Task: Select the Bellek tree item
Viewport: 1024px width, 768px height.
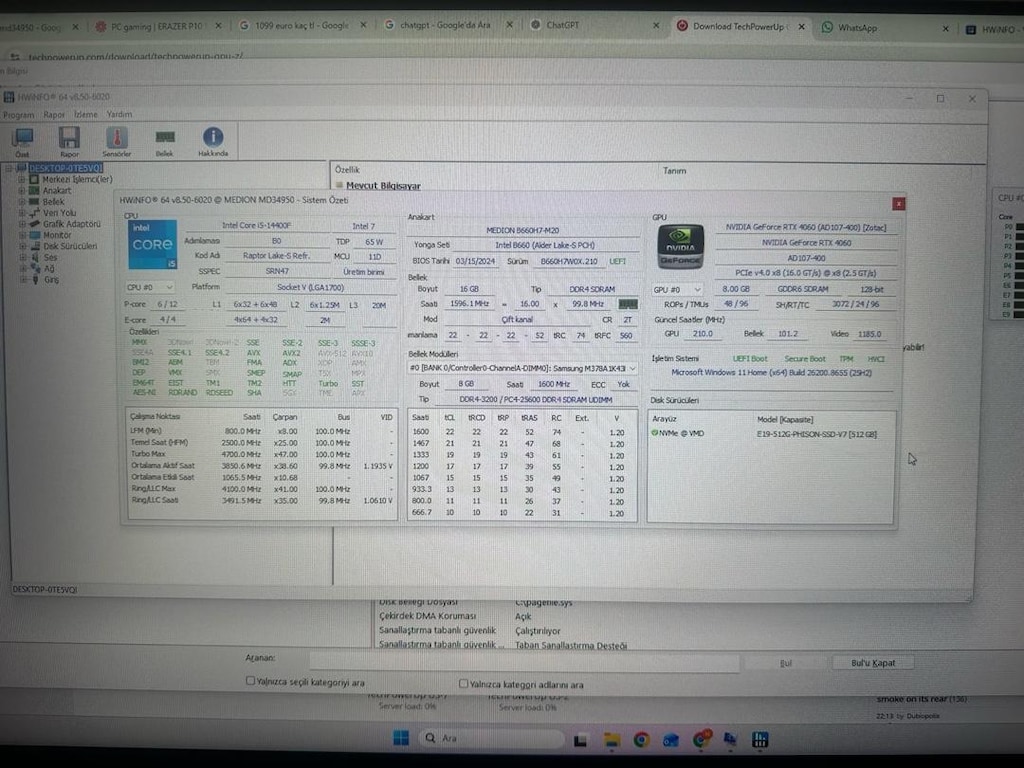Action: (x=54, y=202)
